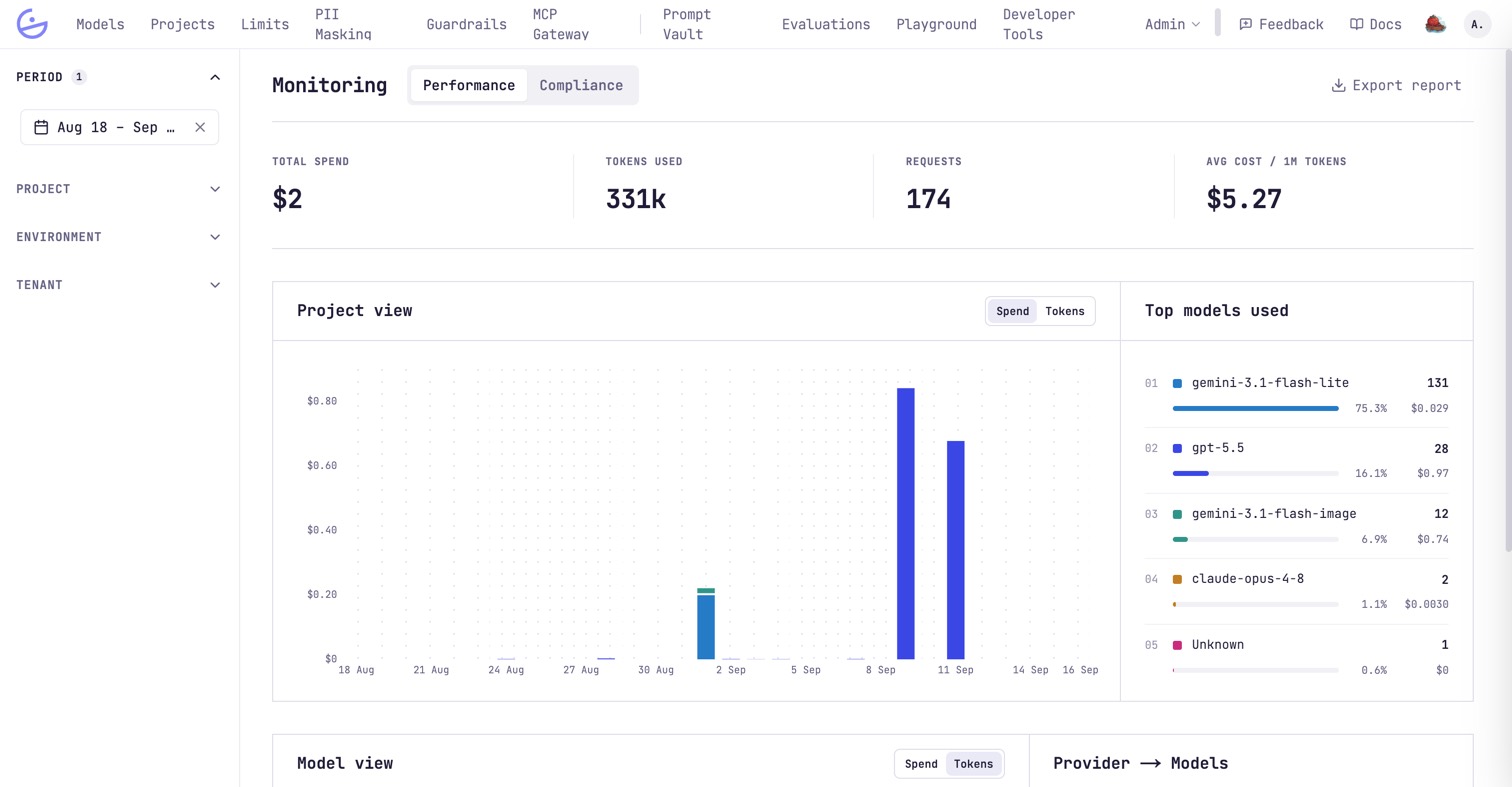Click the claude-opus-4-8 model row label

(1247, 579)
